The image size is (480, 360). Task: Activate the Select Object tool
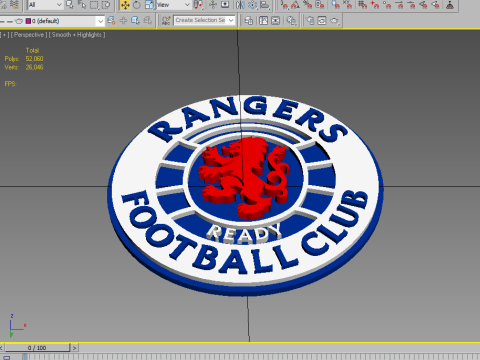[x=70, y=5]
